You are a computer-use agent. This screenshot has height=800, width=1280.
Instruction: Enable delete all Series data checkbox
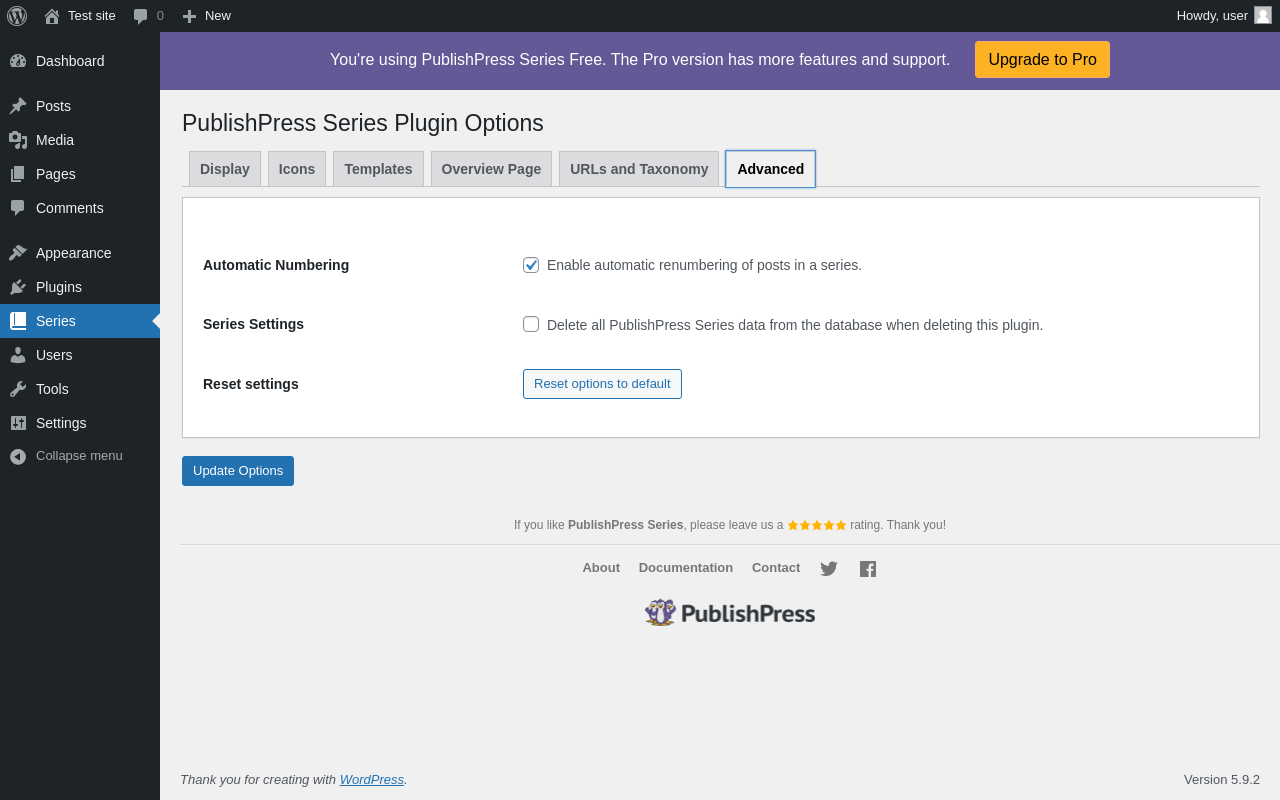pos(531,324)
